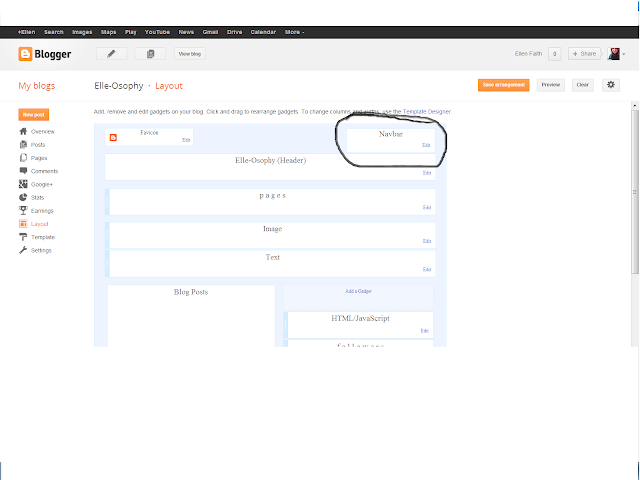Click the Ellen Faith username

coord(528,54)
